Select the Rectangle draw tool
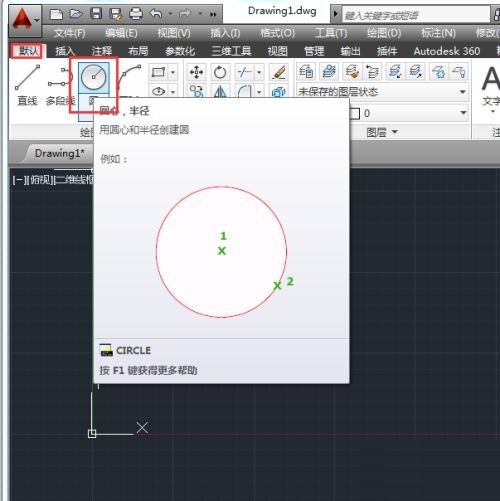The width and height of the screenshot is (500, 501). tap(158, 72)
